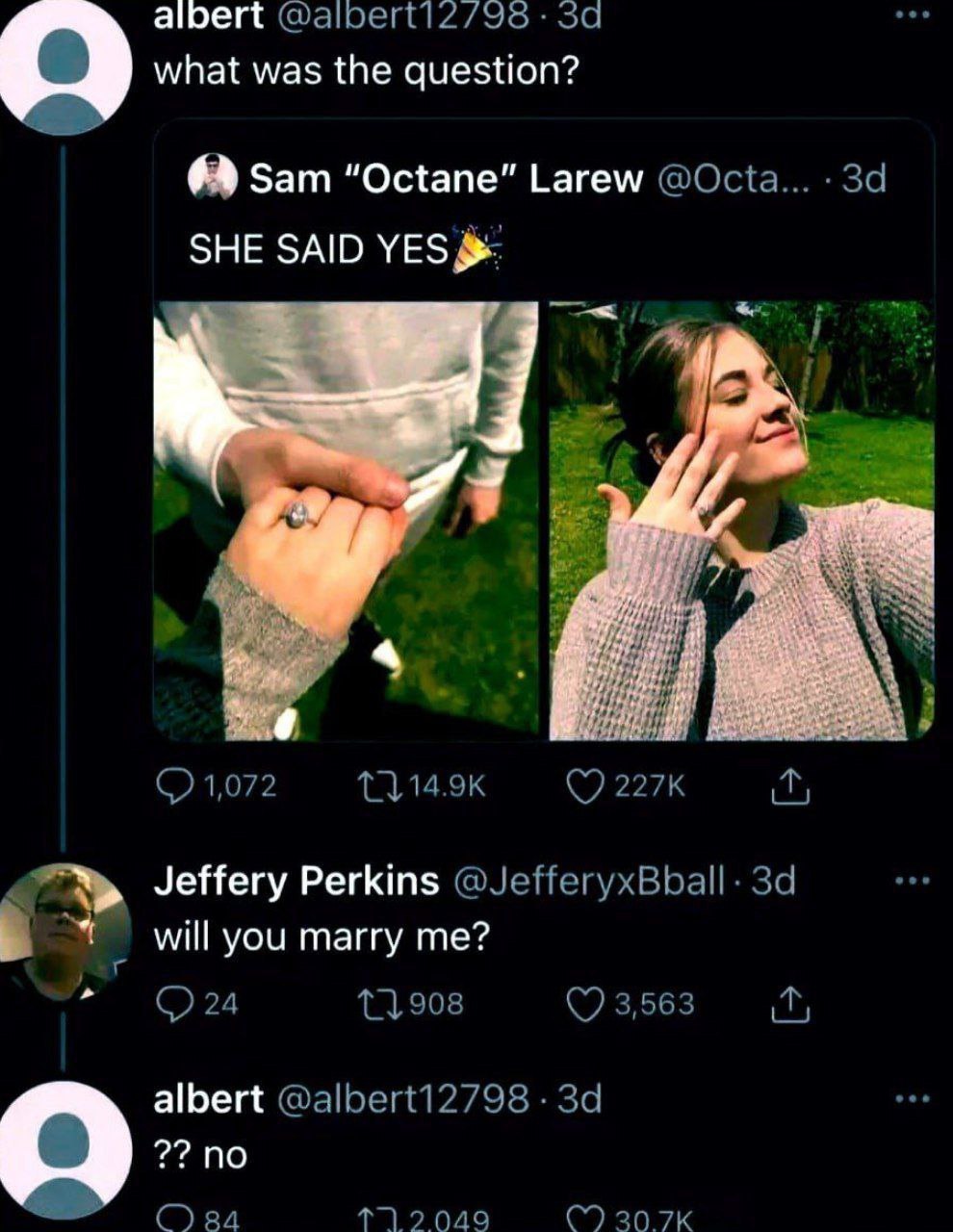Open more options on albert's "?? no" reply
This screenshot has height=1232, width=953.
tap(912, 1098)
